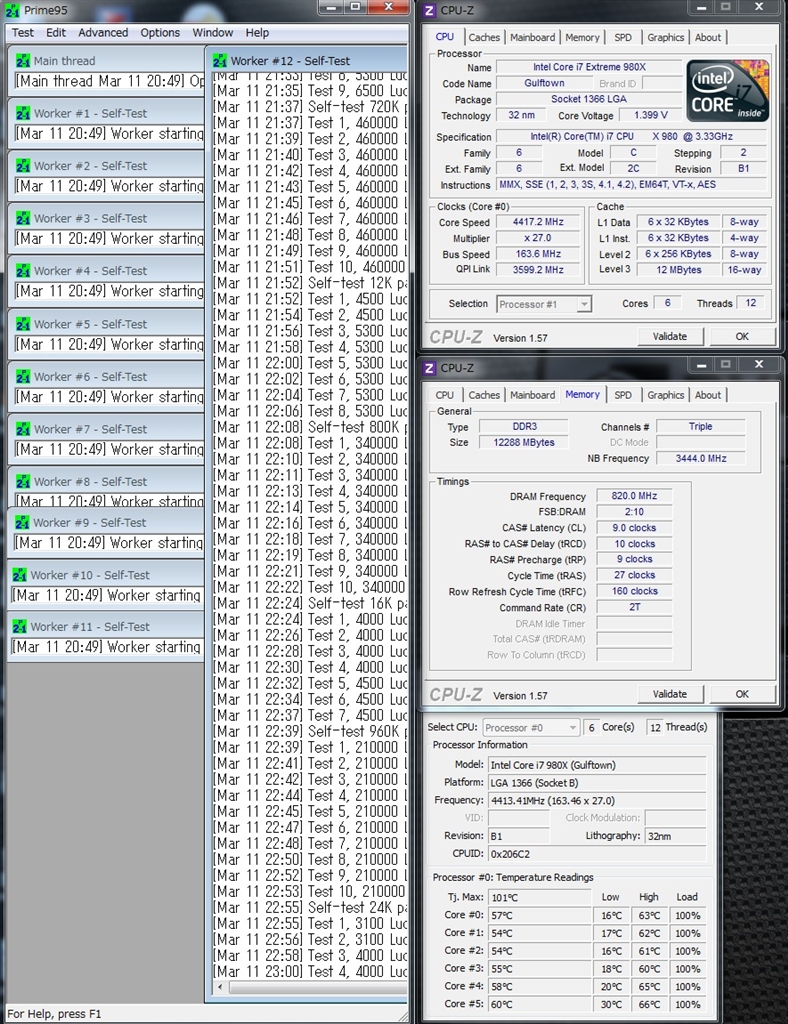Click the Worker #5 window icon
This screenshot has width=788, height=1024.
pos(23,324)
